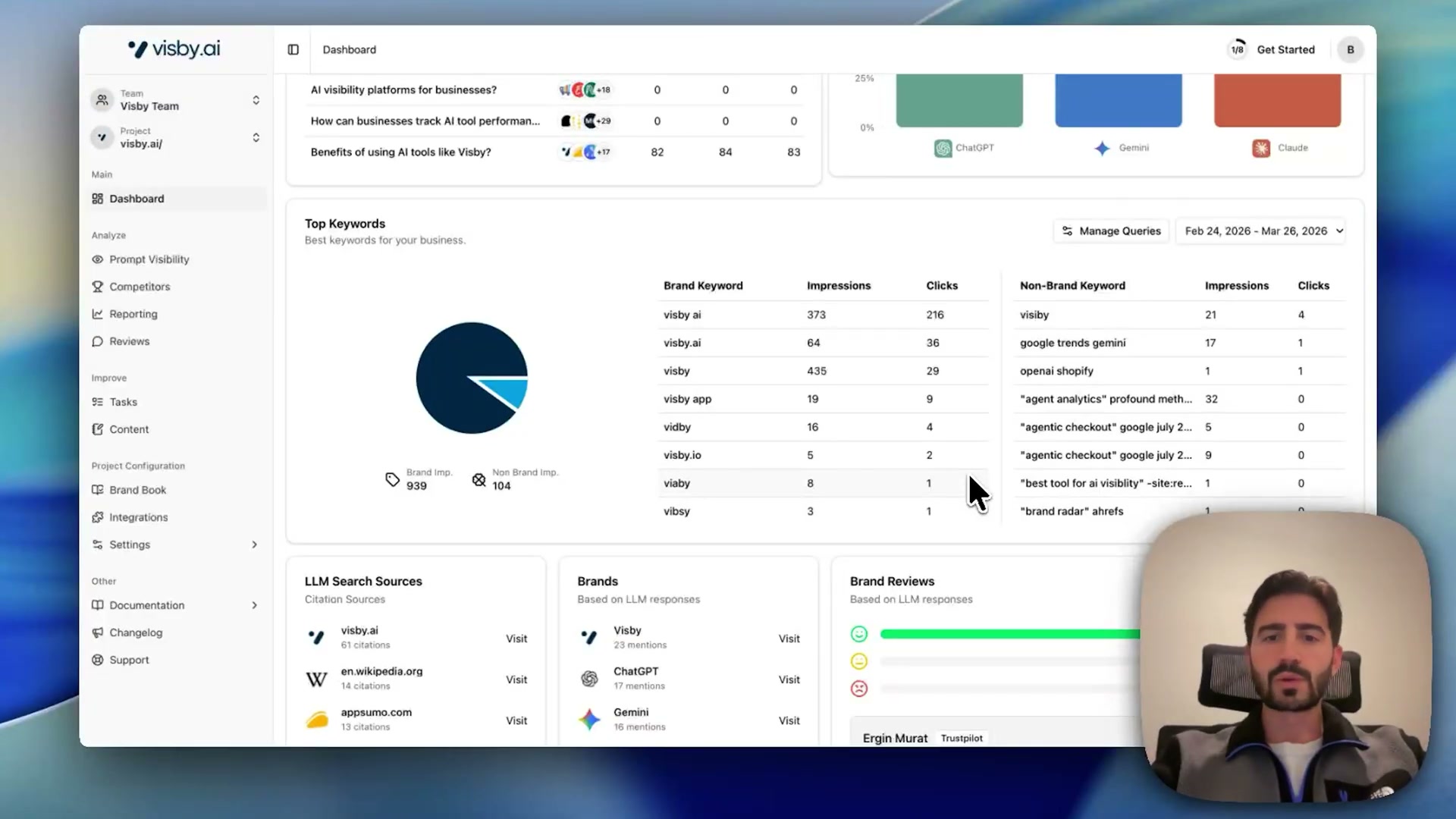Click the Impressions header of Brand Keyword table
1456x819 pixels.
pos(839,286)
